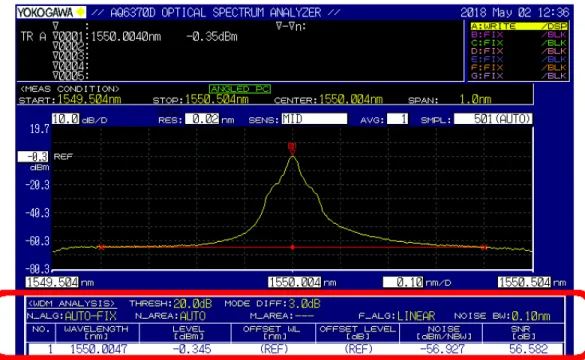Viewport: 585px width, 360px height.
Task: Select trace C:FIX /BLK entry
Action: tap(519, 43)
